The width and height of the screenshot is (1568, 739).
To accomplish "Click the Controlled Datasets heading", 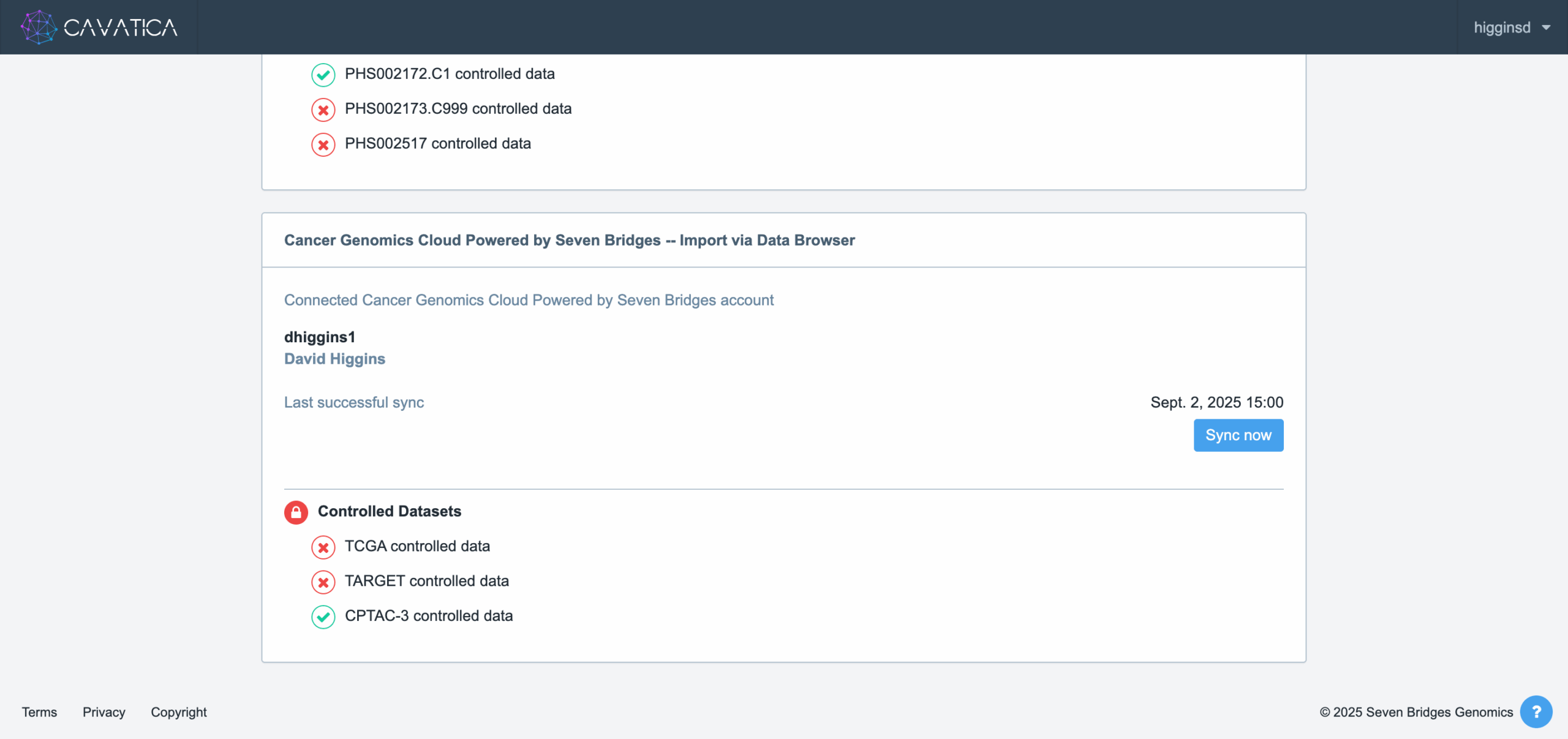I will pyautogui.click(x=389, y=511).
